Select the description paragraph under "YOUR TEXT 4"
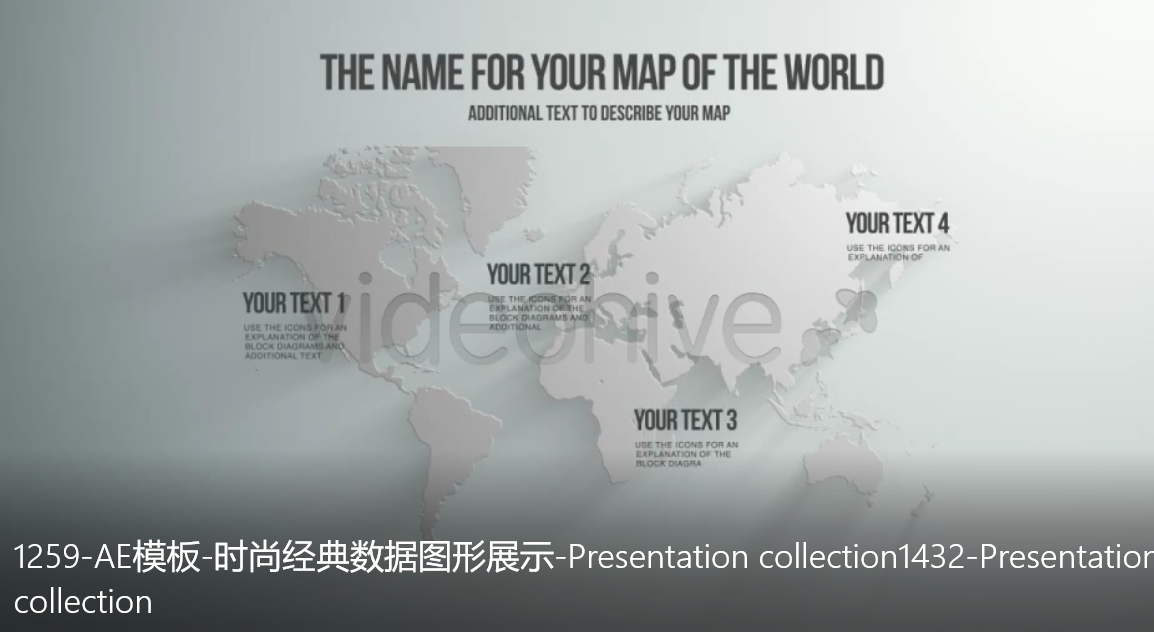Image resolution: width=1154 pixels, height=632 pixels. point(898,252)
